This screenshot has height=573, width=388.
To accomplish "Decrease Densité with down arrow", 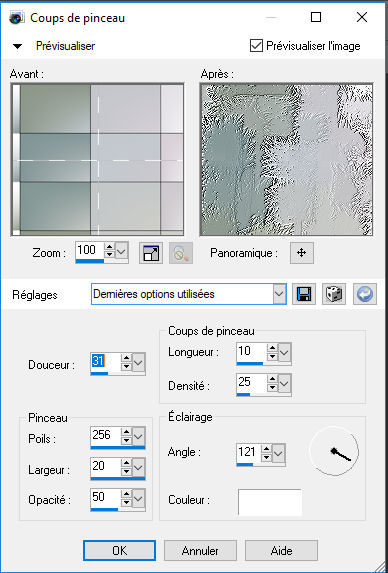I will 272,388.
